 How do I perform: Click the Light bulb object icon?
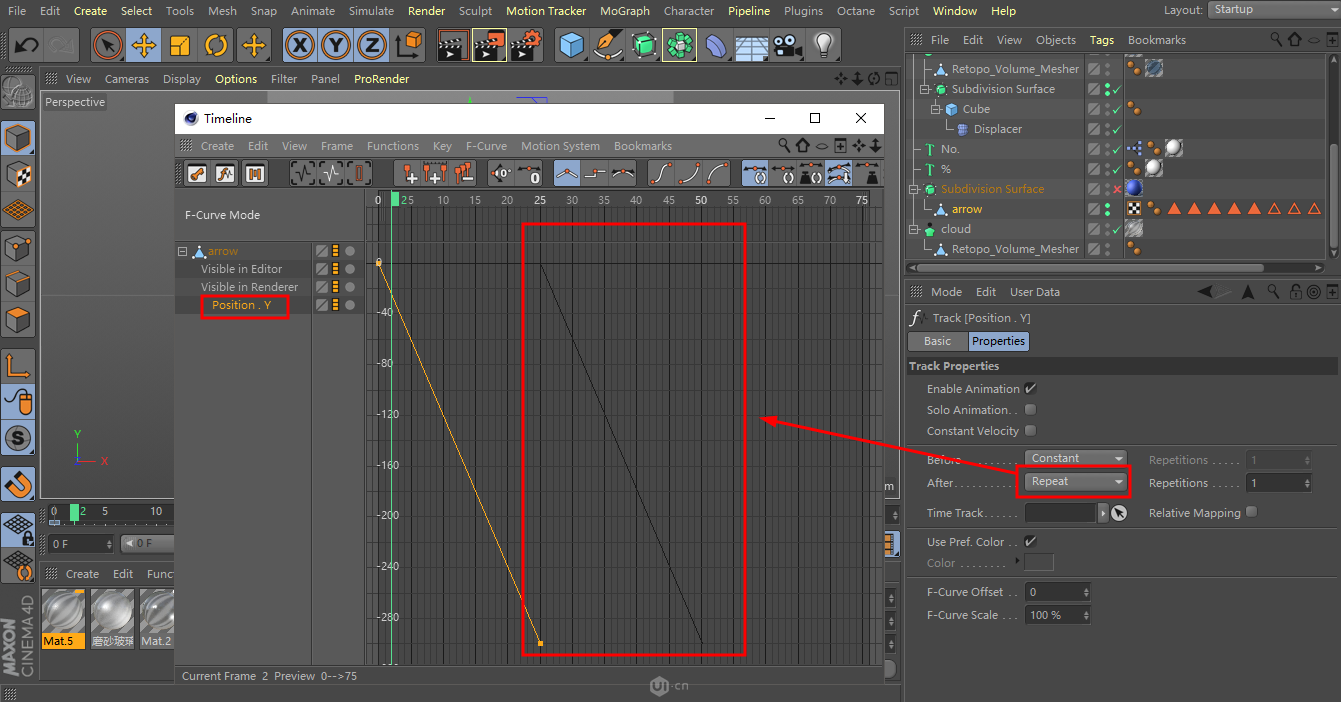823,45
